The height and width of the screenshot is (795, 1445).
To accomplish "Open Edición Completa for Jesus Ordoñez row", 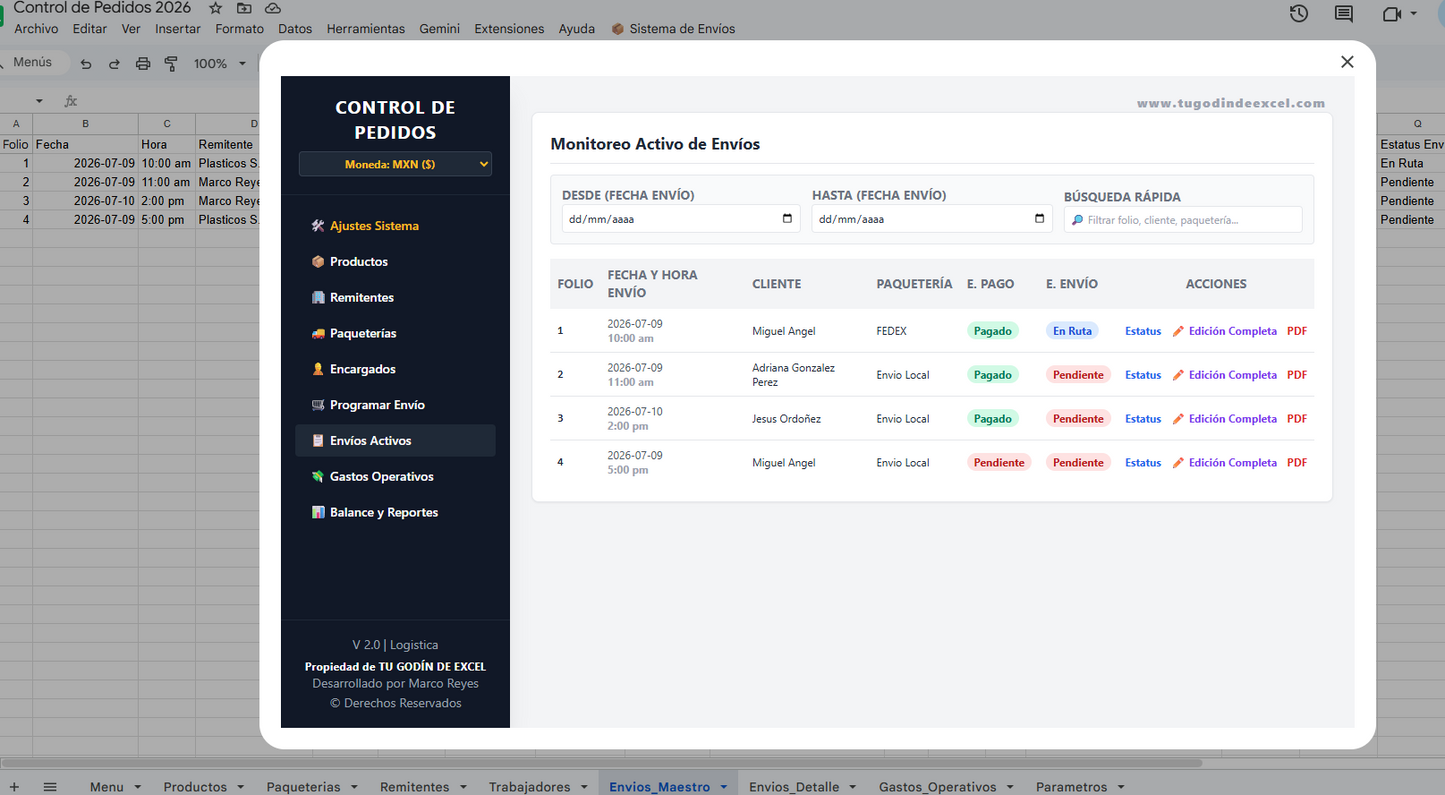I will [1225, 419].
